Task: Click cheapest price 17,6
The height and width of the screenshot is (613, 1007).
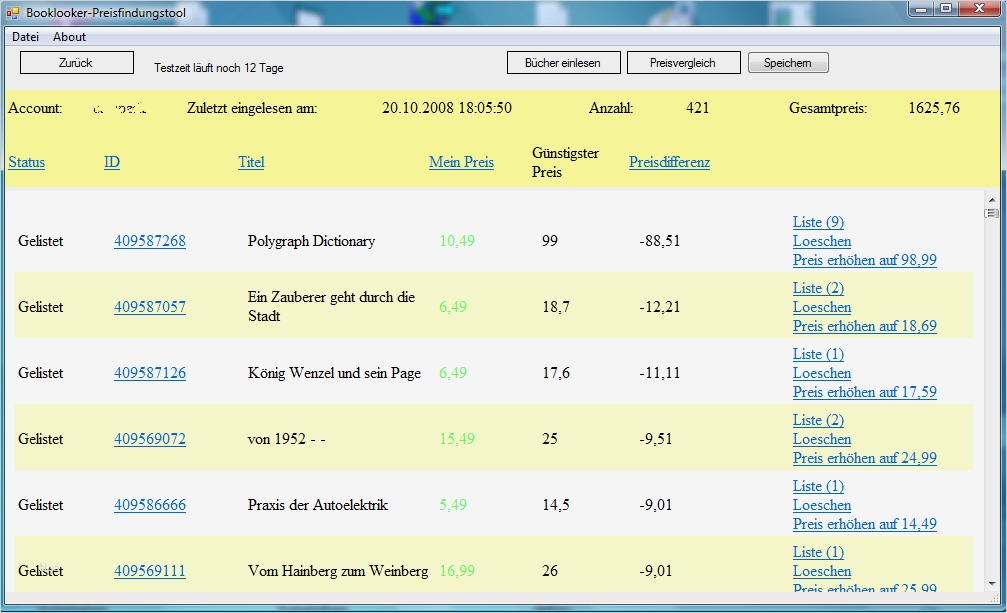Action: tap(556, 373)
